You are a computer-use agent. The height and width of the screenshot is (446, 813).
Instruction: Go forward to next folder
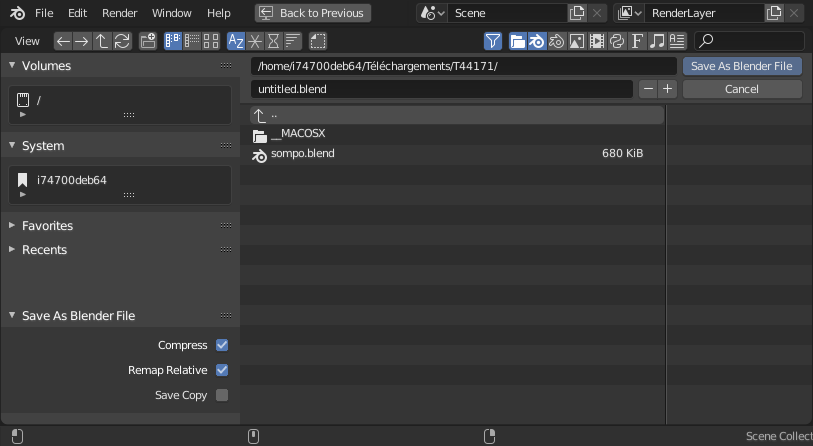[81, 41]
